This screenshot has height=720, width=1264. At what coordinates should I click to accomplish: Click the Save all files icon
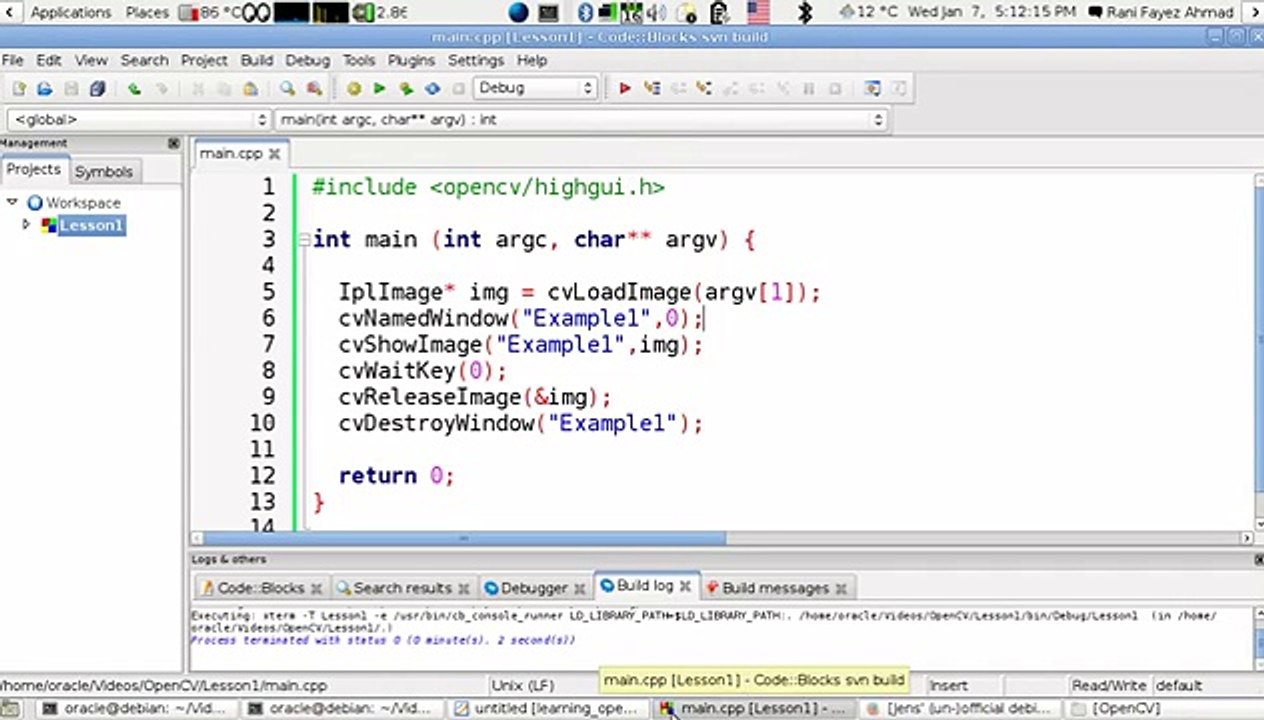(97, 88)
